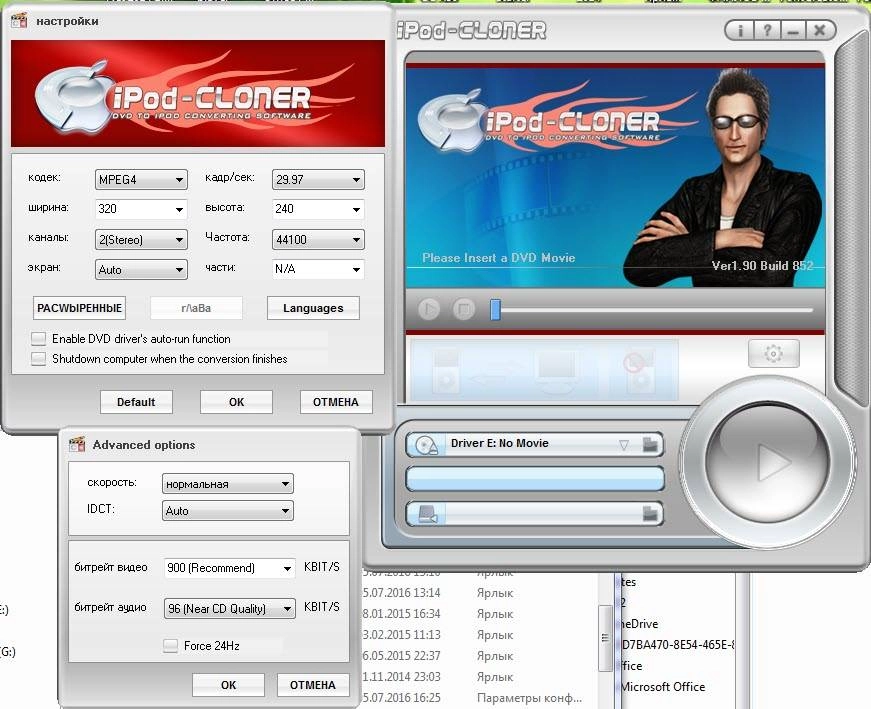Click the D7BA470-8E54-465E item in Explorer
The height and width of the screenshot is (709, 871).
click(x=677, y=645)
